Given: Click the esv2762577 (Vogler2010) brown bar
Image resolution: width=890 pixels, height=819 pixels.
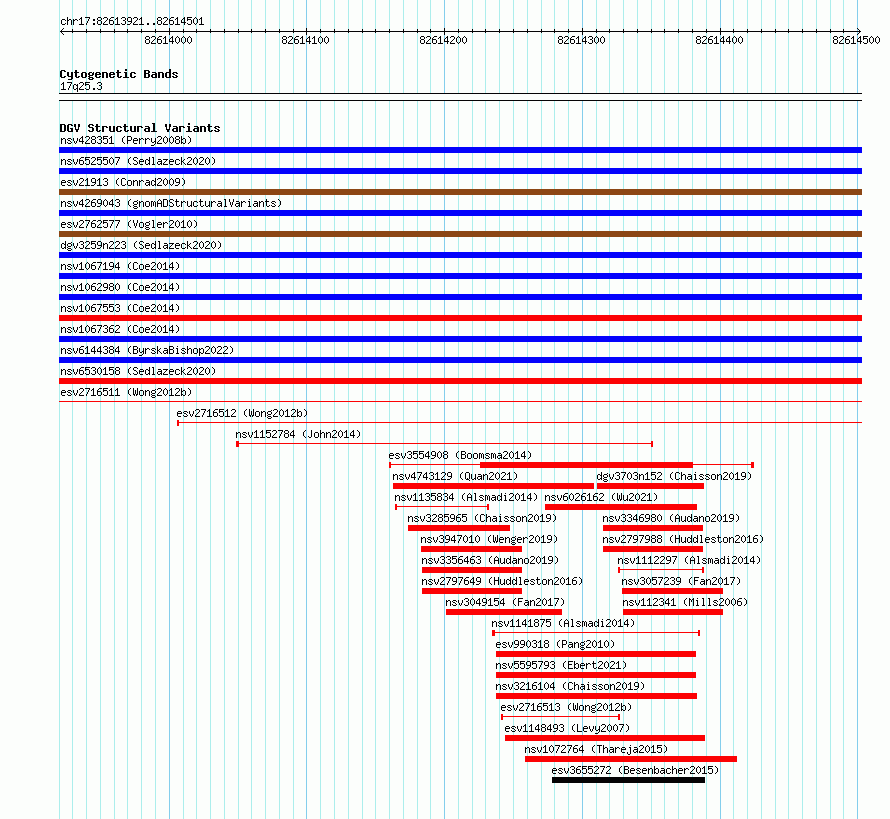Looking at the screenshot, I should pos(460,234).
